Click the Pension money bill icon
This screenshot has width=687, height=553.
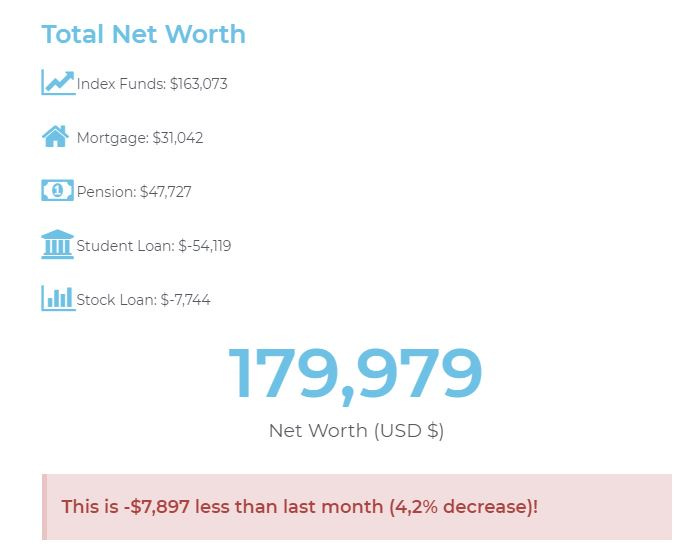click(x=57, y=190)
